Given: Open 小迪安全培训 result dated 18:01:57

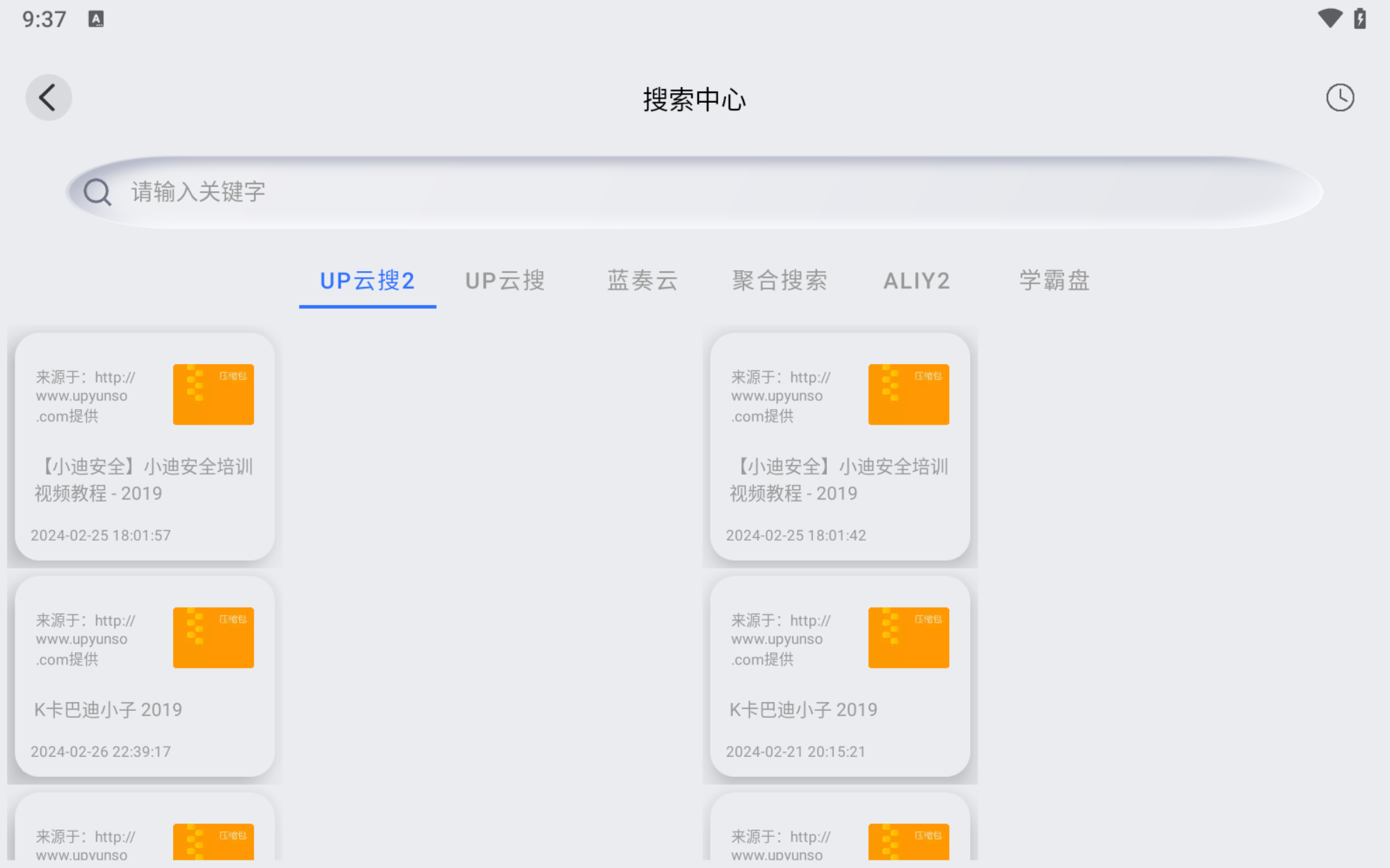Looking at the screenshot, I should [144, 480].
